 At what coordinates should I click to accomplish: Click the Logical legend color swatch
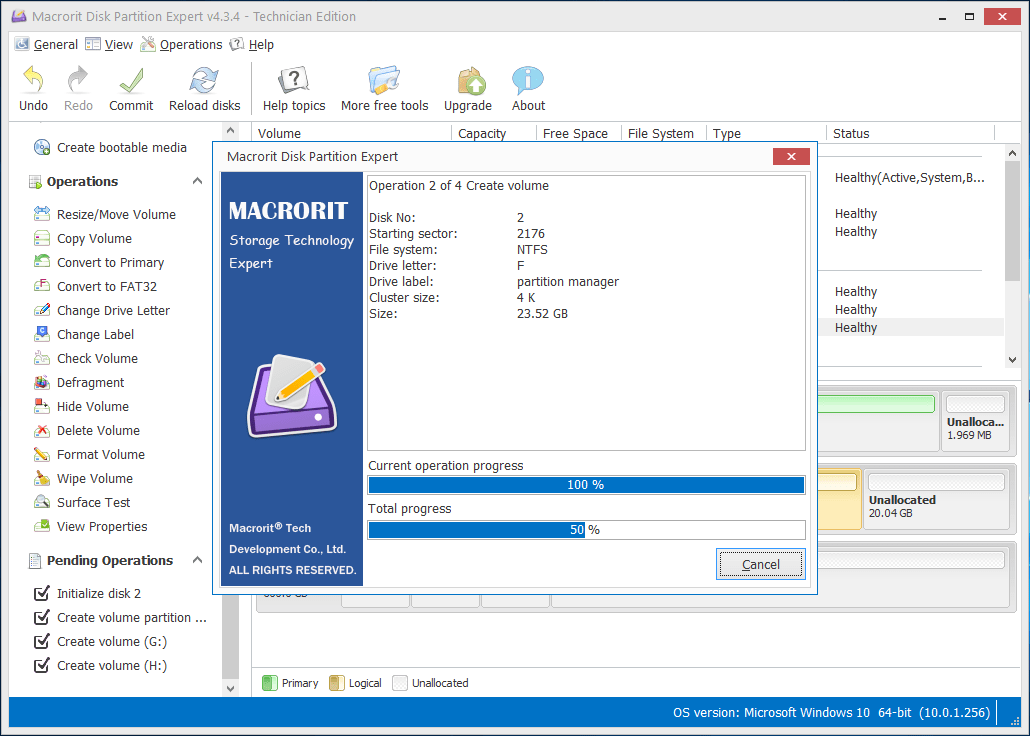[x=336, y=683]
